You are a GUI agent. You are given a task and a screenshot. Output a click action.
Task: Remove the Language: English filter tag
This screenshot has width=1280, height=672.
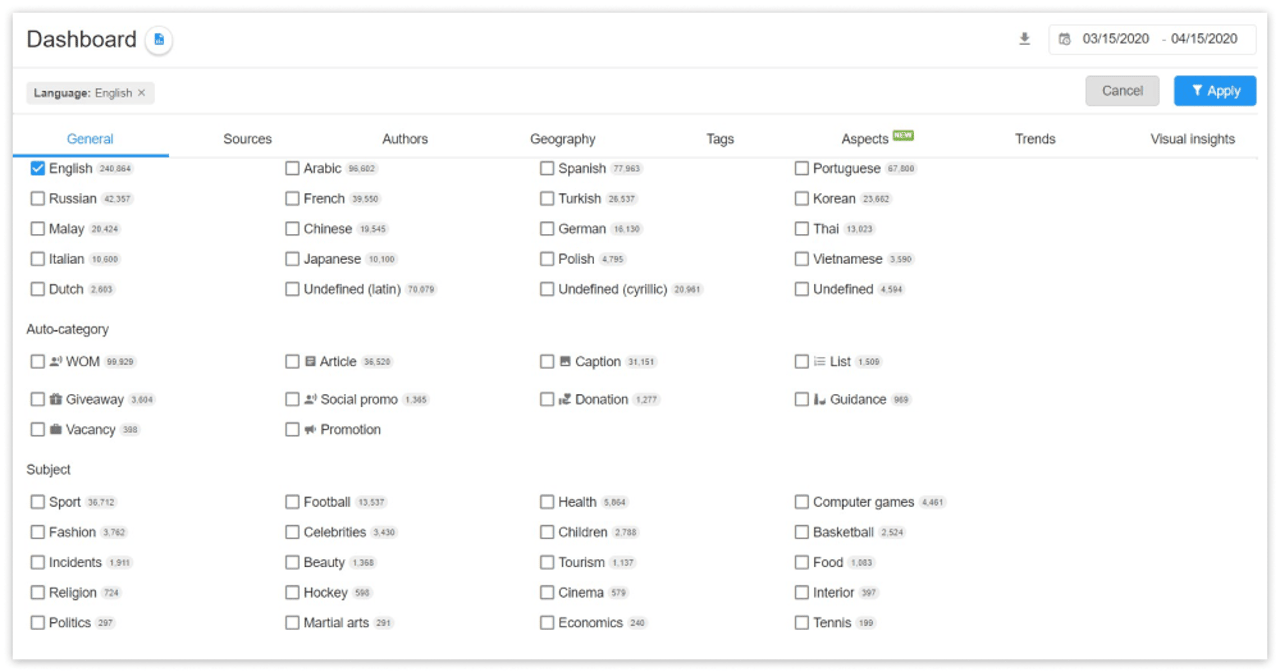pos(141,93)
